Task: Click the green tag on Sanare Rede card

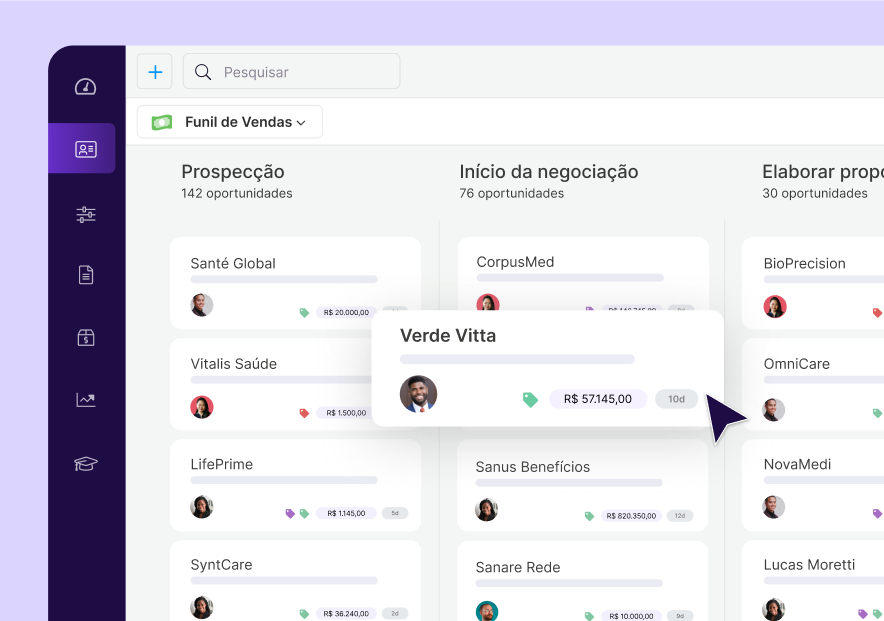Action: pyautogui.click(x=590, y=616)
